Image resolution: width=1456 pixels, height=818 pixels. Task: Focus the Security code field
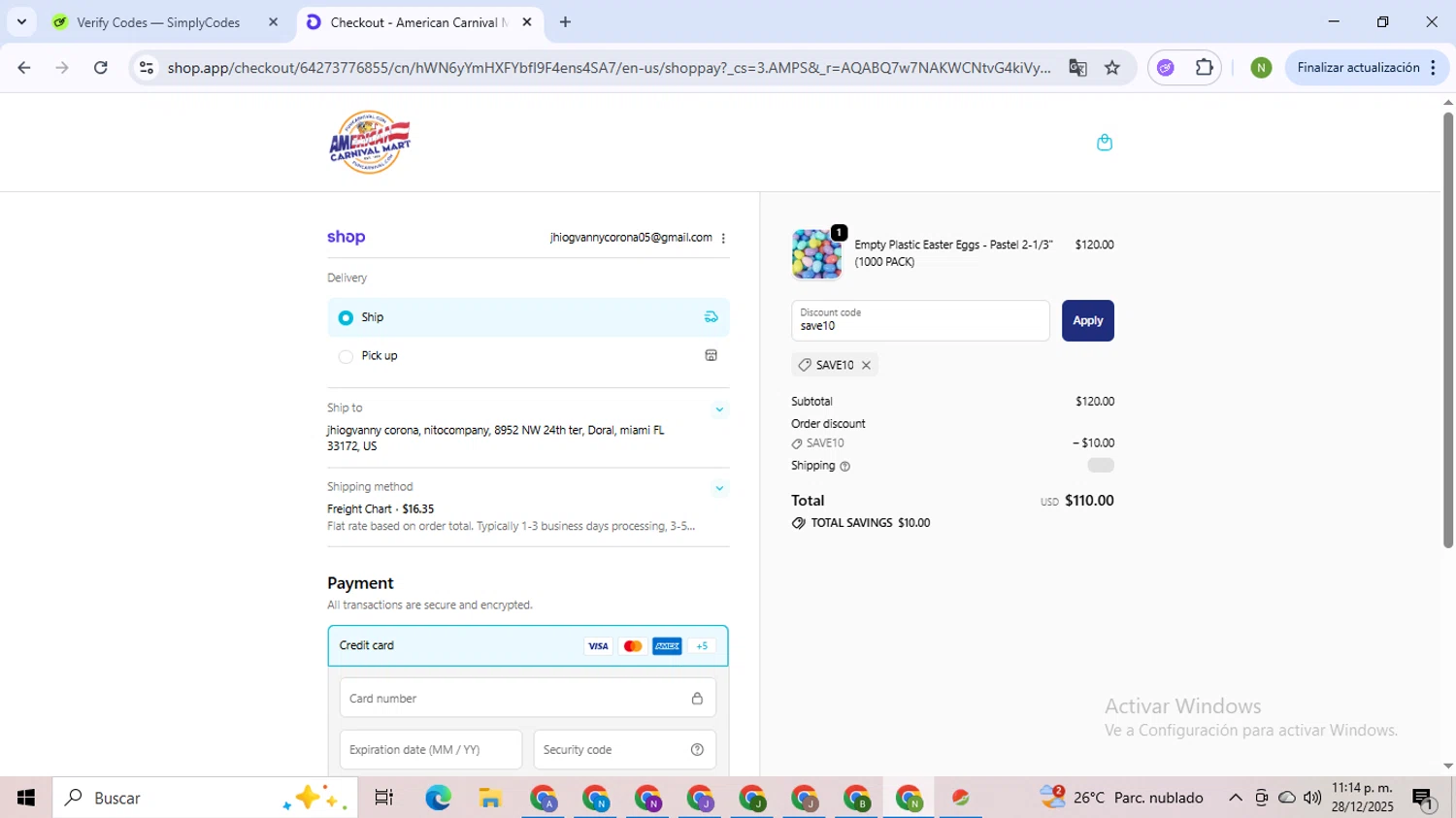(625, 749)
